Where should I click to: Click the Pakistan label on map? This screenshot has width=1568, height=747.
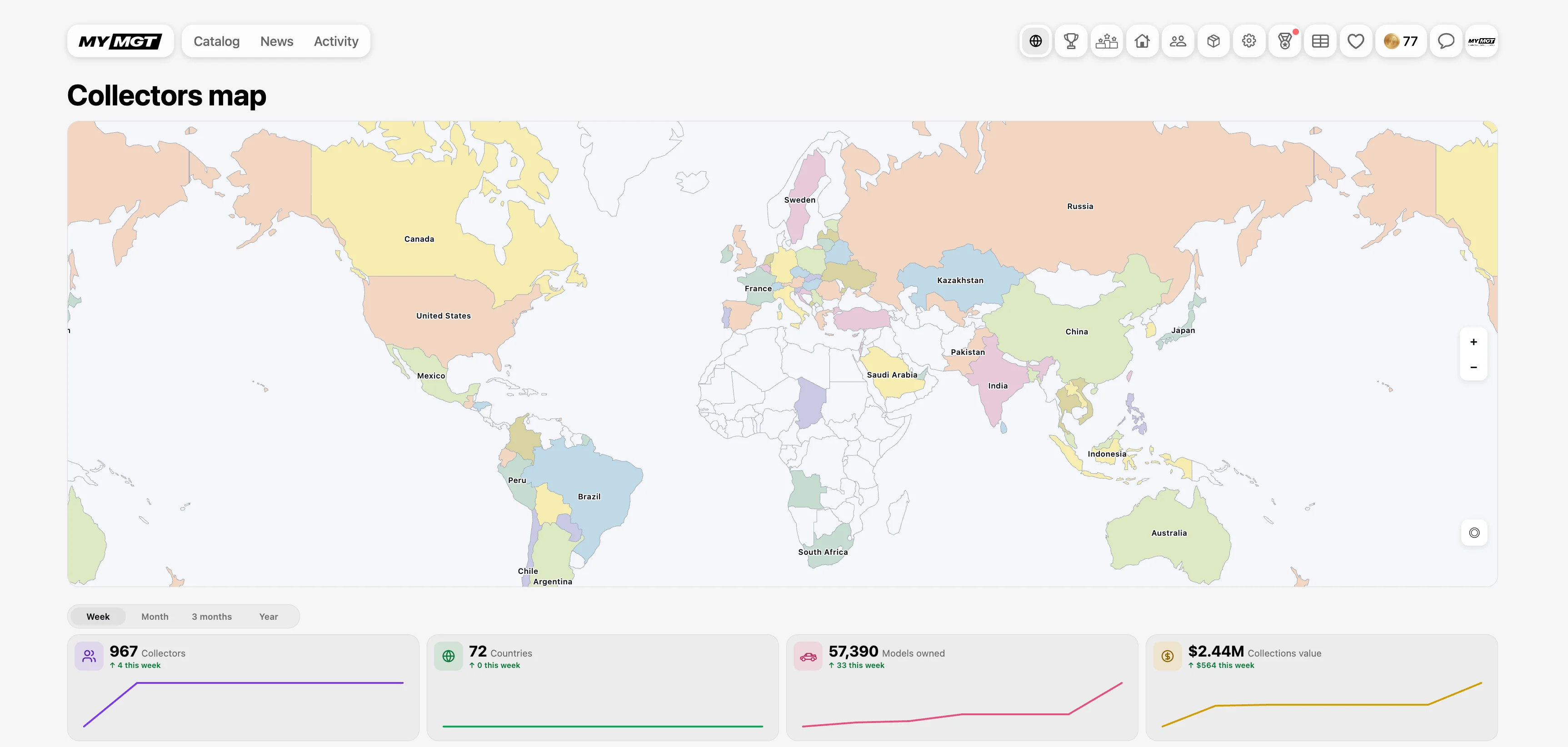968,352
